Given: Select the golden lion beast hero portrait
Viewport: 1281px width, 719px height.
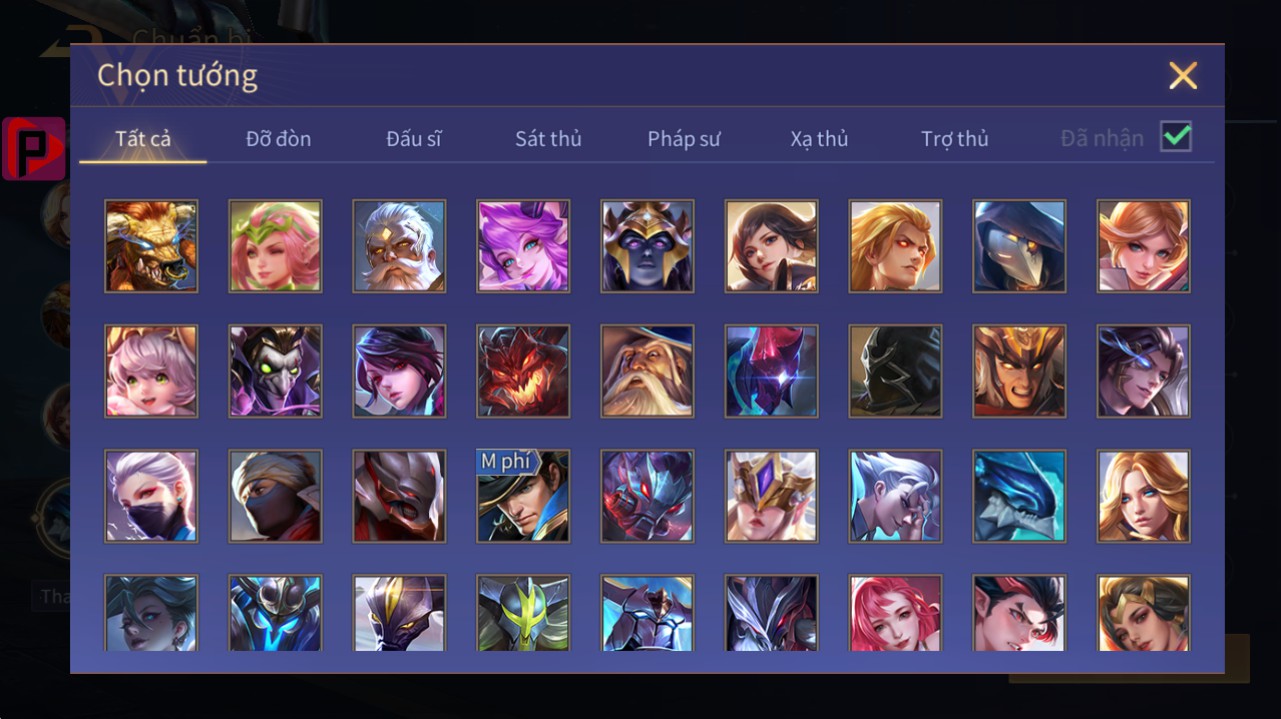Looking at the screenshot, I should [151, 246].
